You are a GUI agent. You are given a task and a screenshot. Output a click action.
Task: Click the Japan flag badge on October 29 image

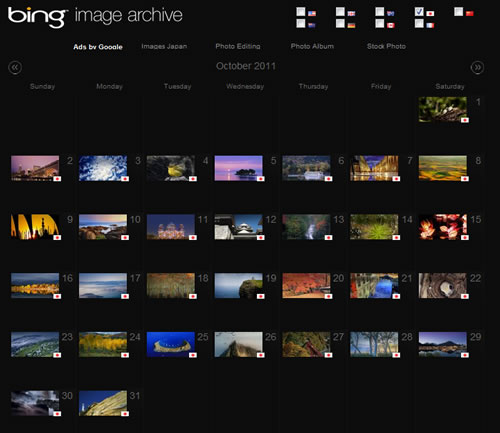click(465, 355)
